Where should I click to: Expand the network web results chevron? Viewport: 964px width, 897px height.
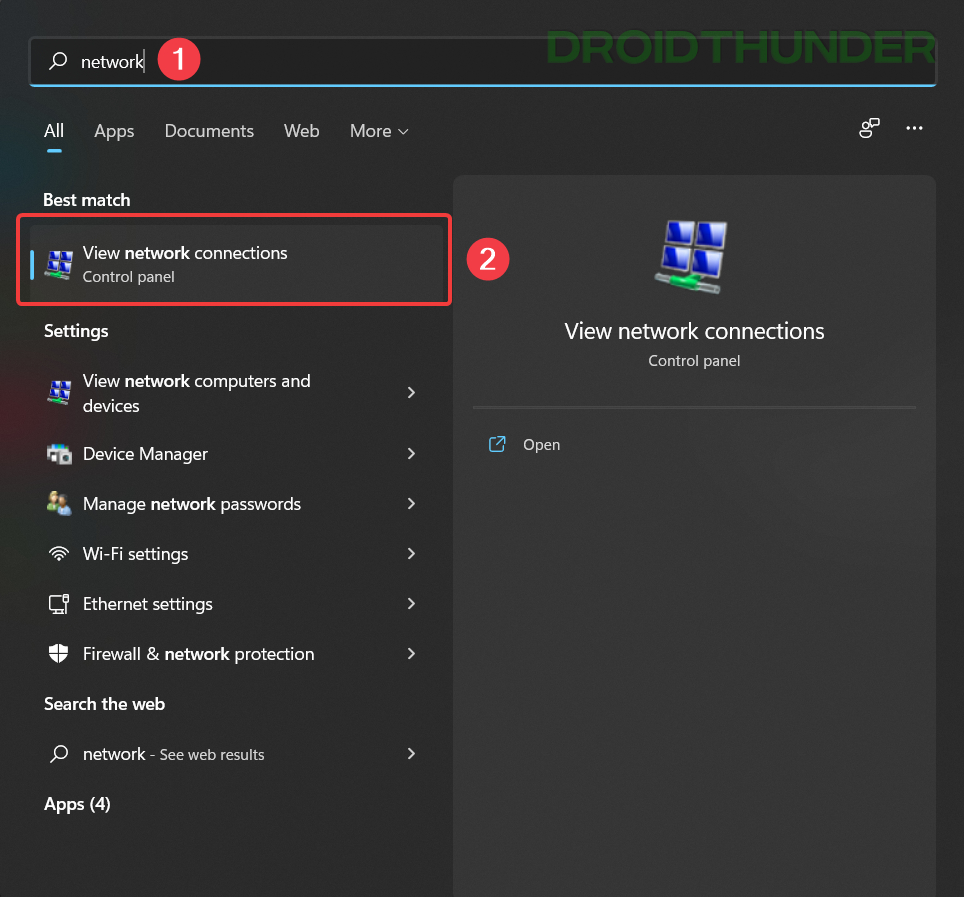[x=411, y=754]
